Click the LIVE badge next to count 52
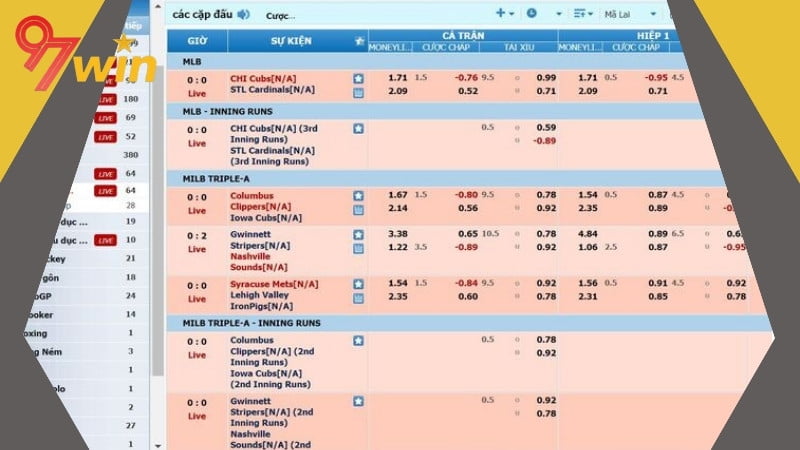800x450 pixels. [x=106, y=137]
